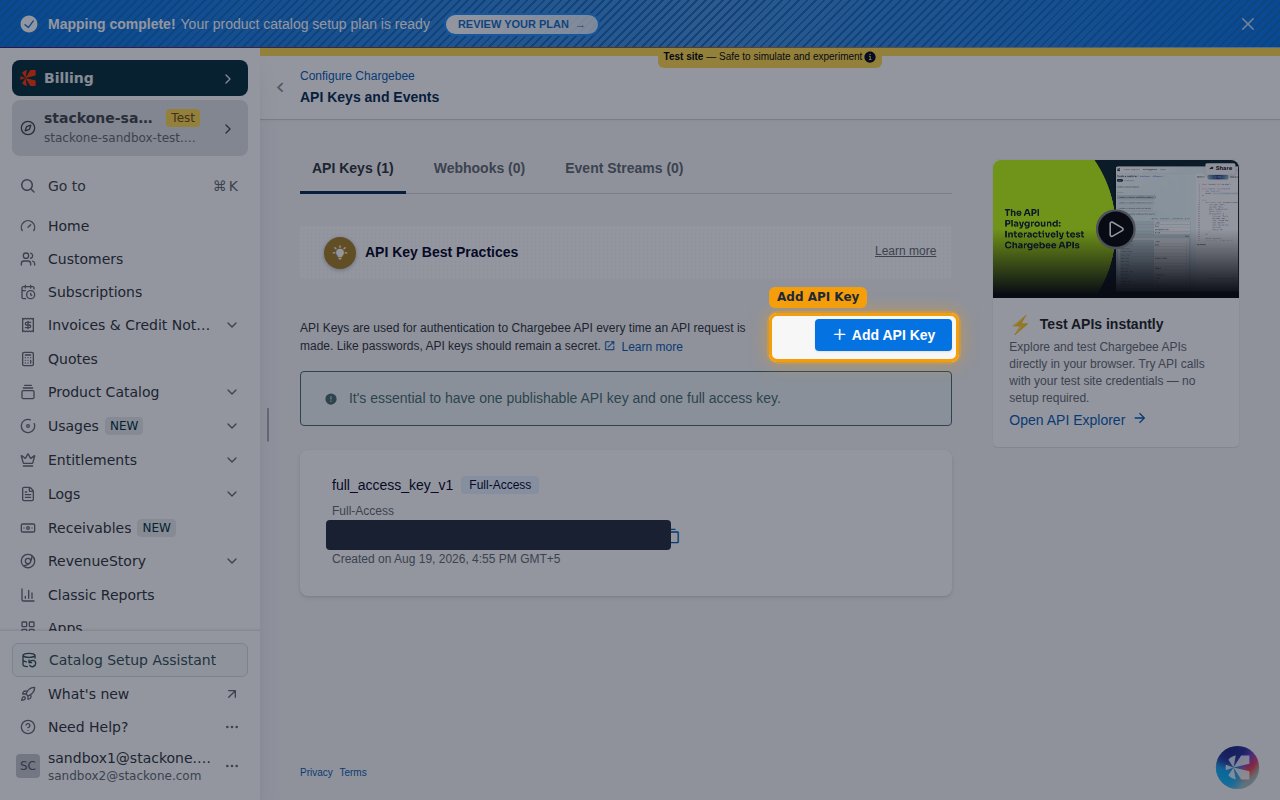Open Product Catalog menu item

[103, 392]
